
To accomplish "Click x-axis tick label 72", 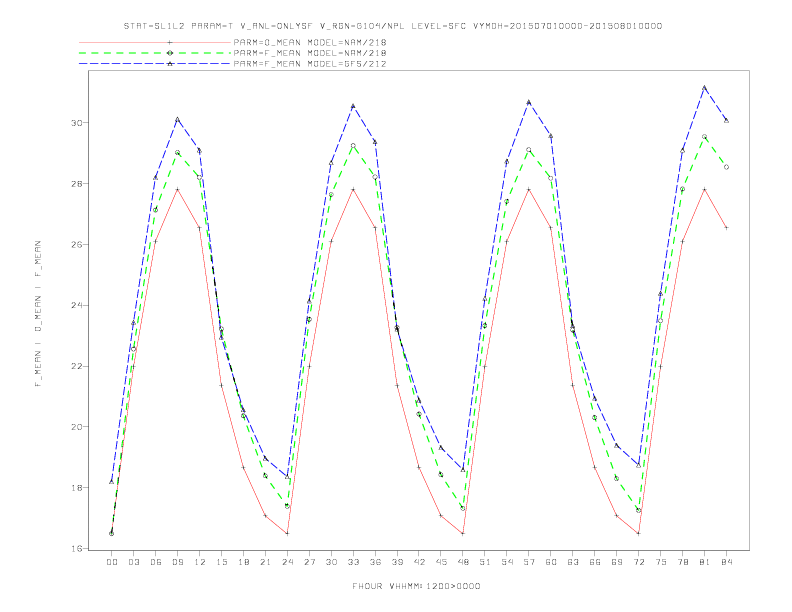I will tap(638, 562).
